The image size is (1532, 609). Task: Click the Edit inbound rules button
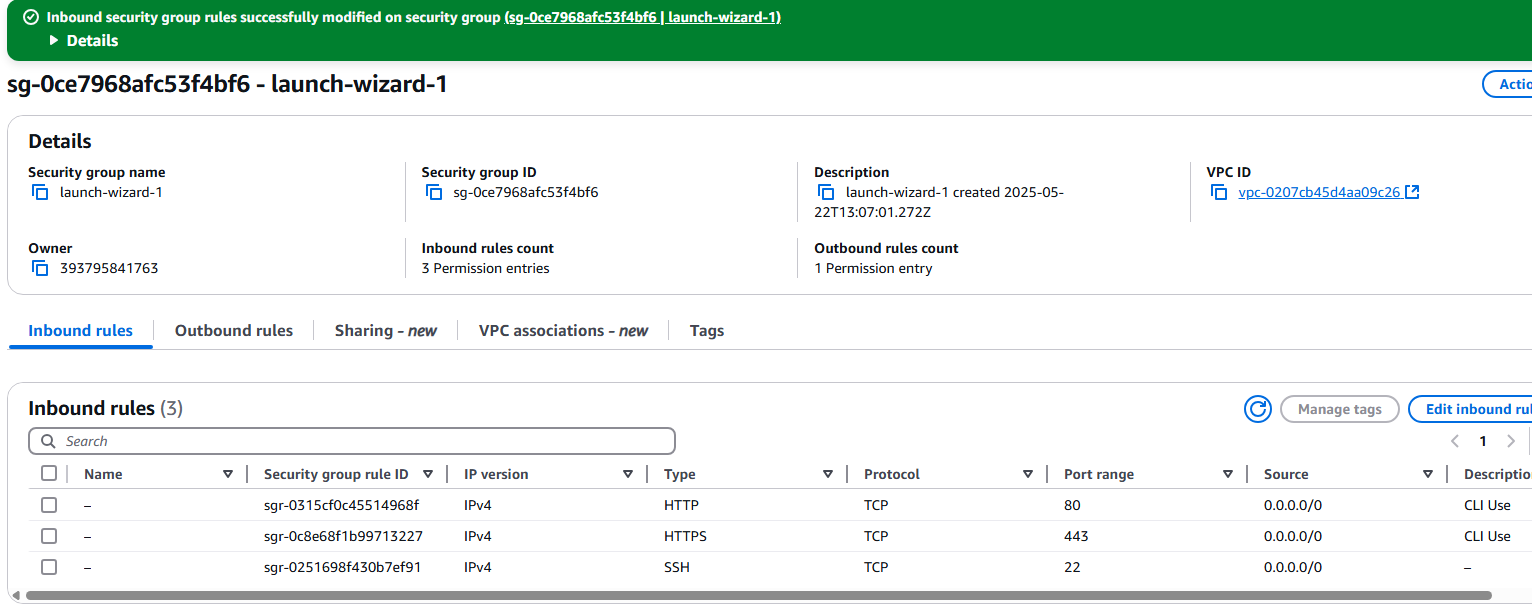(x=1470, y=409)
